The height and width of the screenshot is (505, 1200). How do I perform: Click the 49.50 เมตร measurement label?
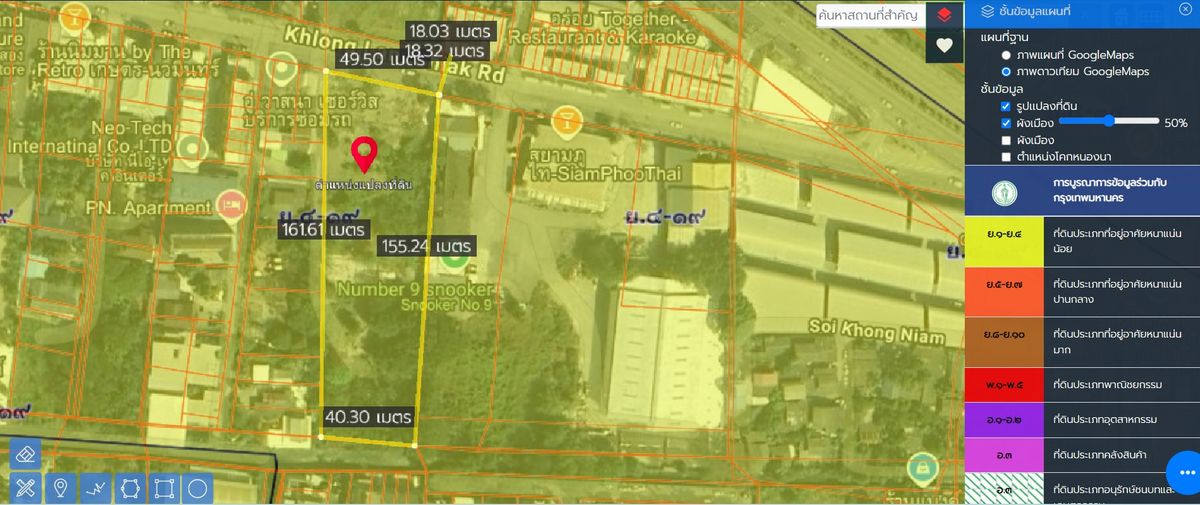pos(382,60)
